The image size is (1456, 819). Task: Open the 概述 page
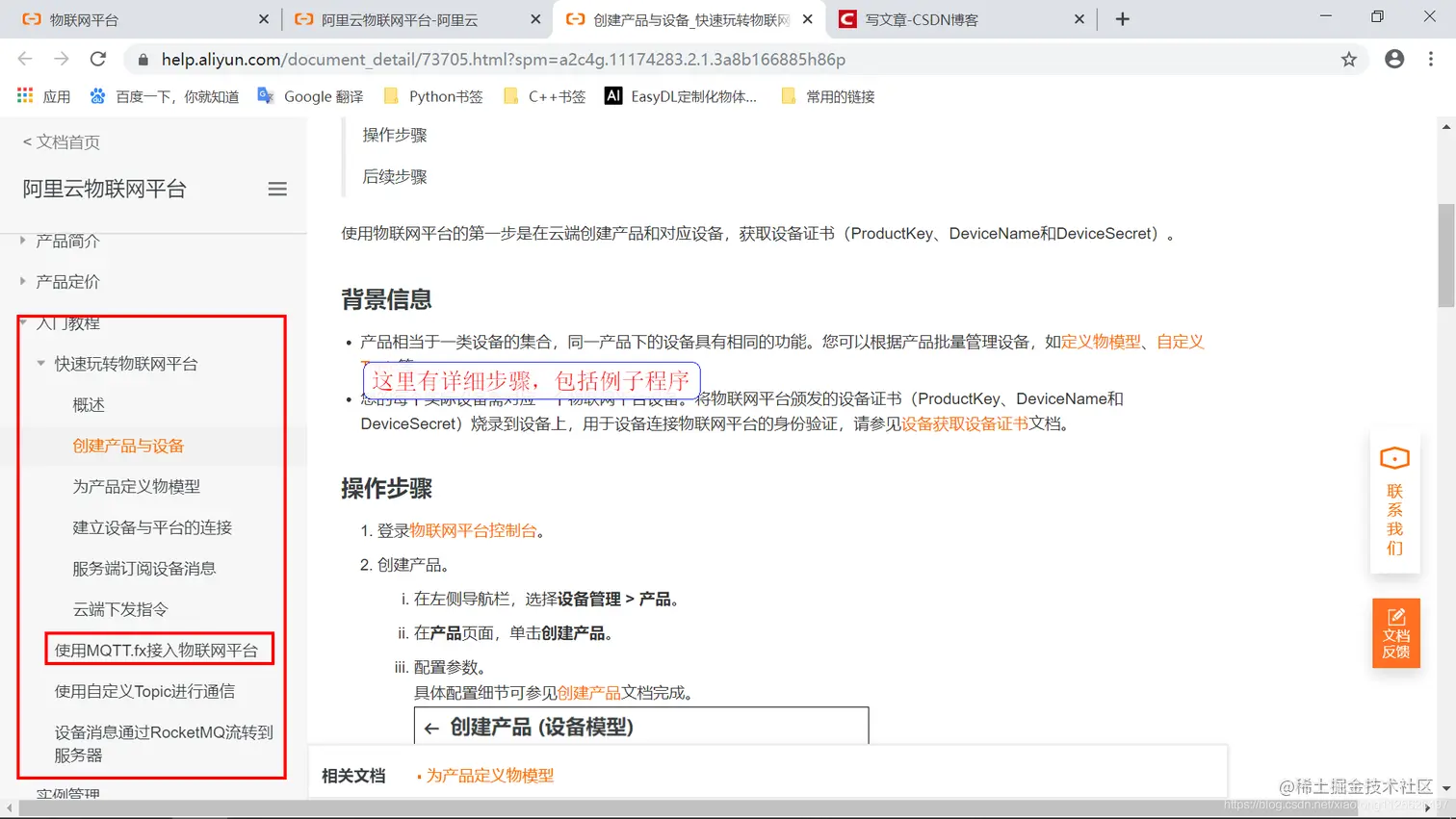89,405
